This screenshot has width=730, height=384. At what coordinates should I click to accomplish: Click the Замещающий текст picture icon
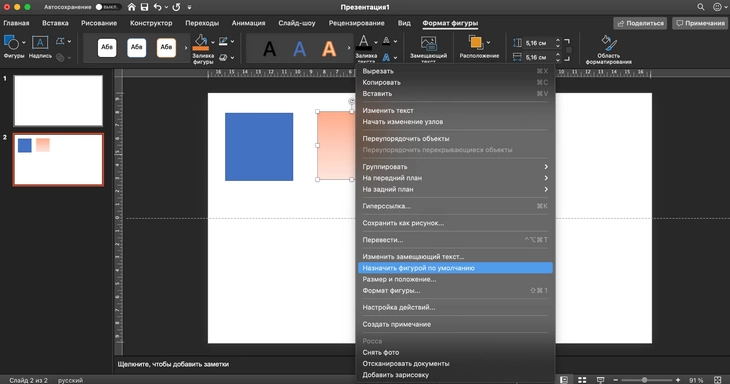(428, 43)
